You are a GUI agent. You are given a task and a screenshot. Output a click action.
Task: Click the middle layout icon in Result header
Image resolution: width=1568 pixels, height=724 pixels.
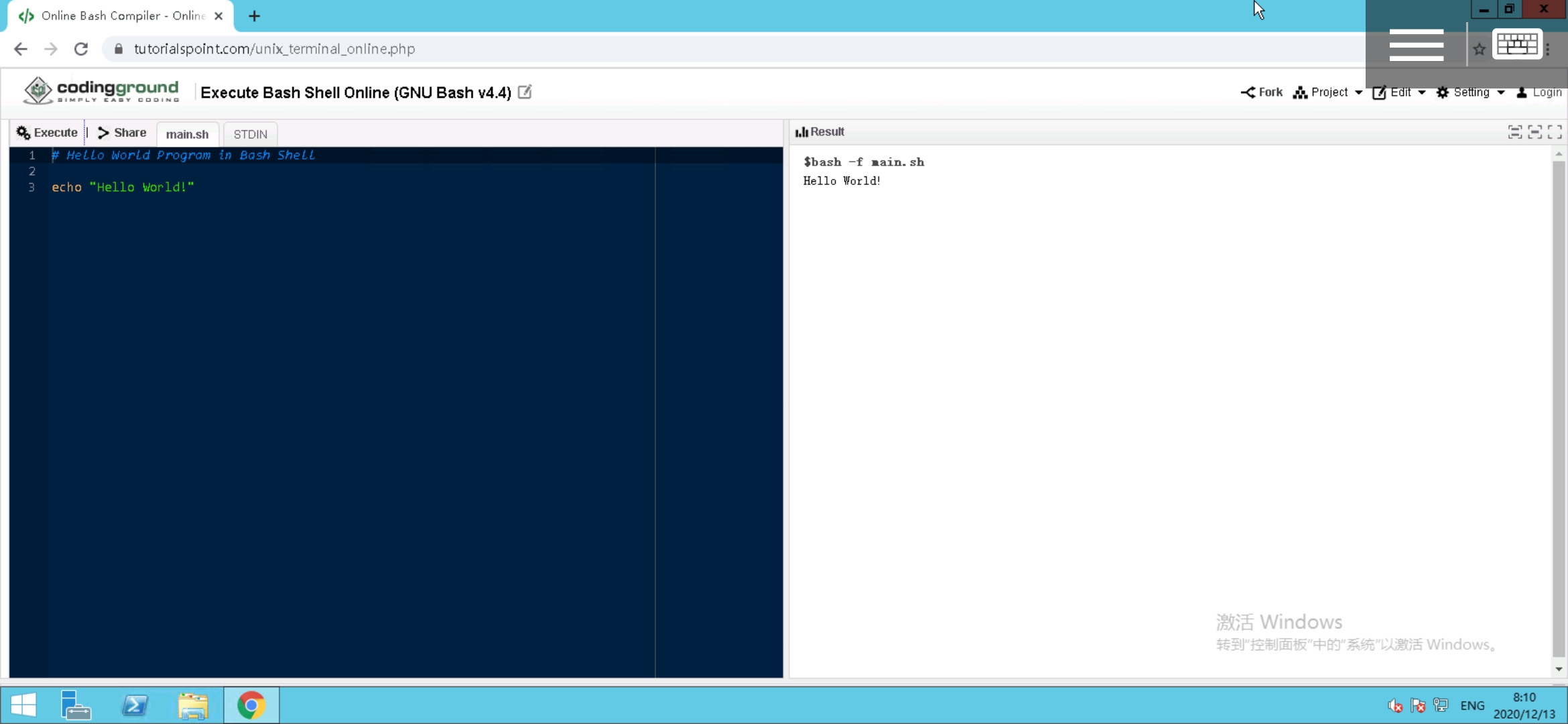(1534, 132)
